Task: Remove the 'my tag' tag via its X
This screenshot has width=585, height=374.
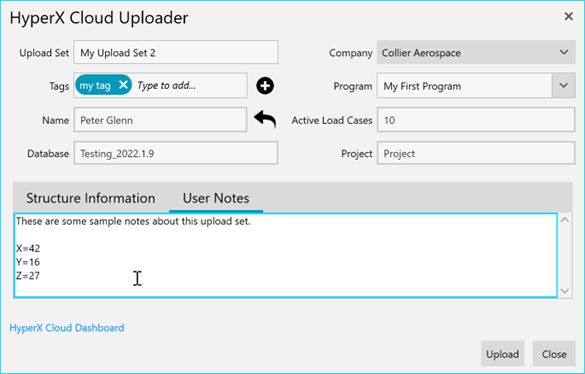Action: click(x=123, y=85)
